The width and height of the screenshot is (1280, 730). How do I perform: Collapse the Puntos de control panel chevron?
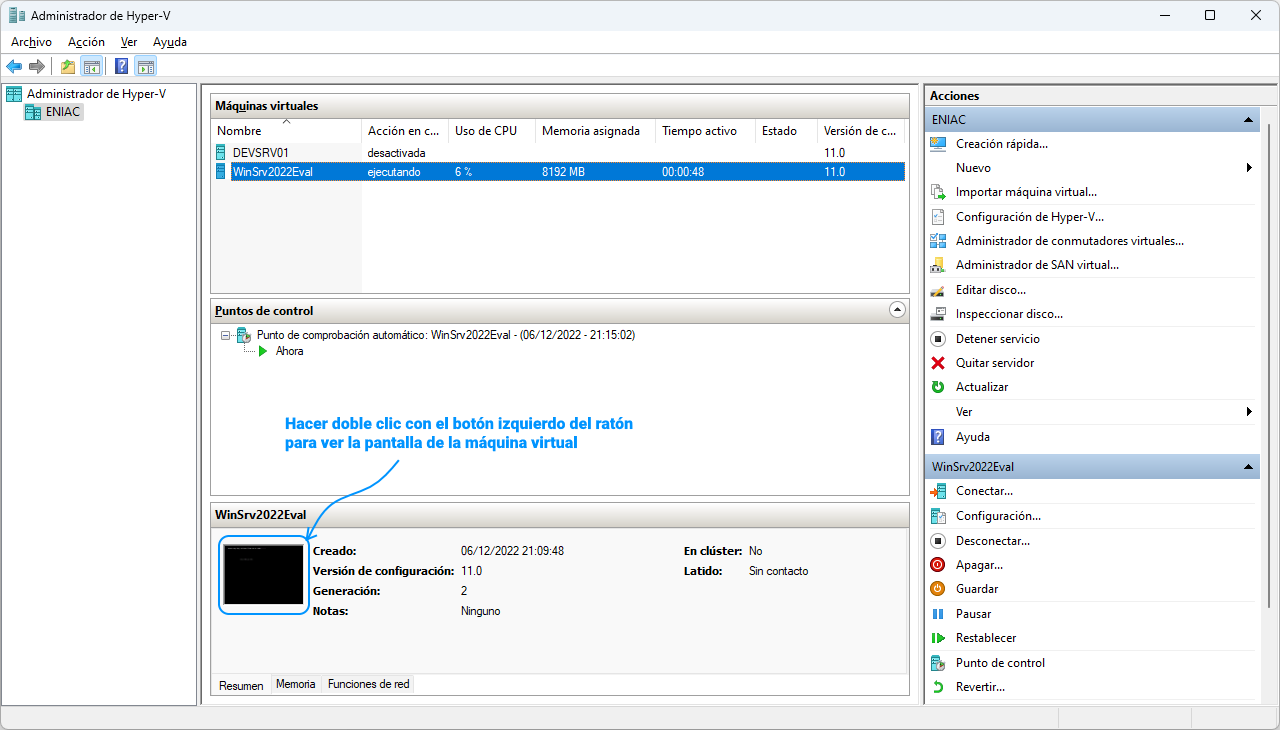tap(897, 310)
